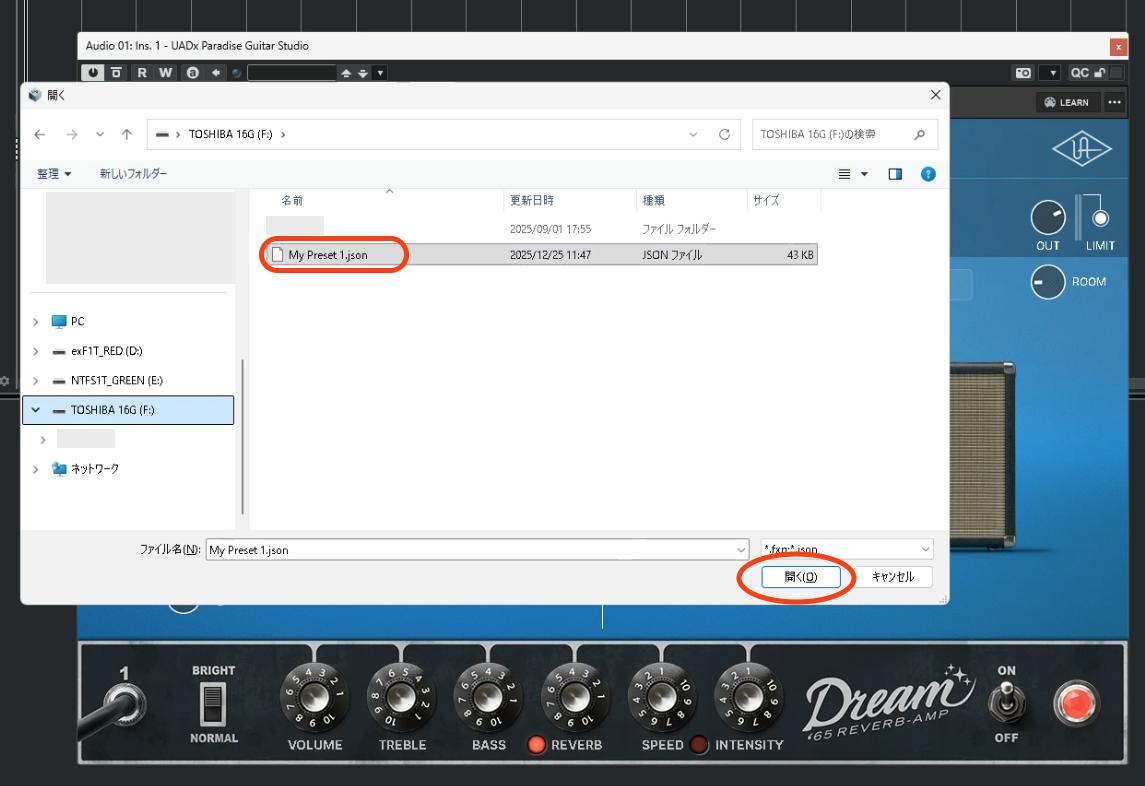1145x786 pixels.
Task: Toggle the preview pane icon
Action: click(895, 174)
